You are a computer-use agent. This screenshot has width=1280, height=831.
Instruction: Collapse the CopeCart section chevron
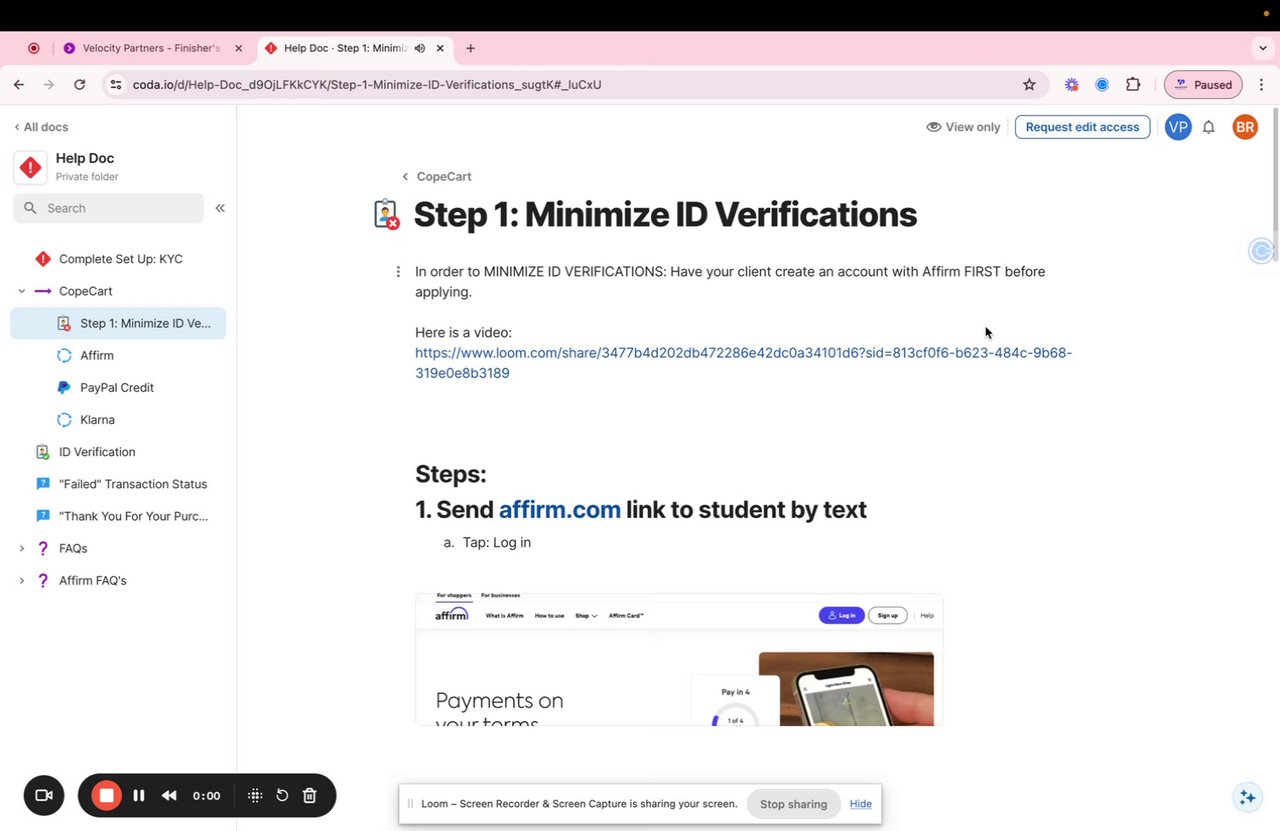click(x=21, y=291)
